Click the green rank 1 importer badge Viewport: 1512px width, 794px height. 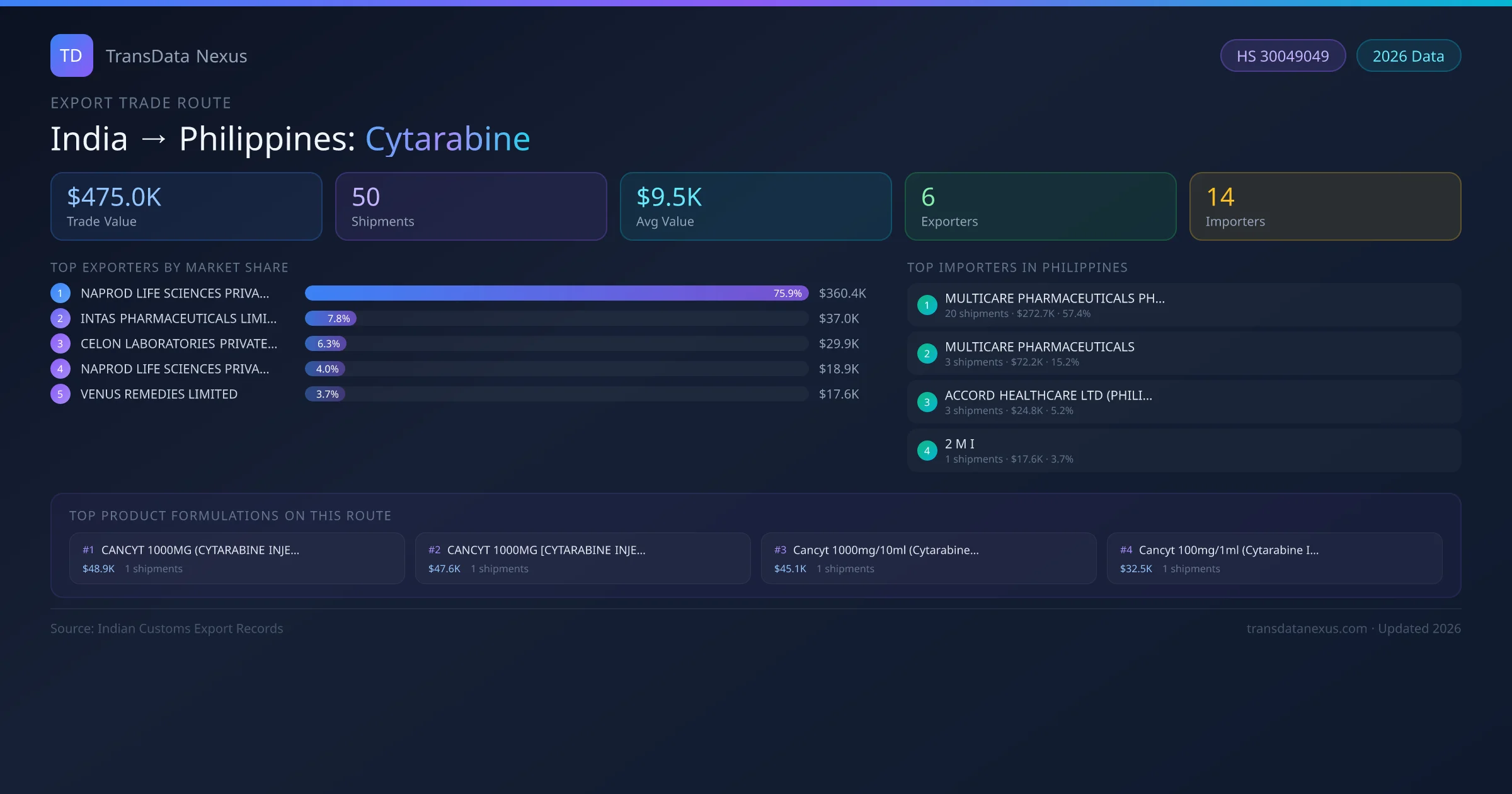(927, 305)
